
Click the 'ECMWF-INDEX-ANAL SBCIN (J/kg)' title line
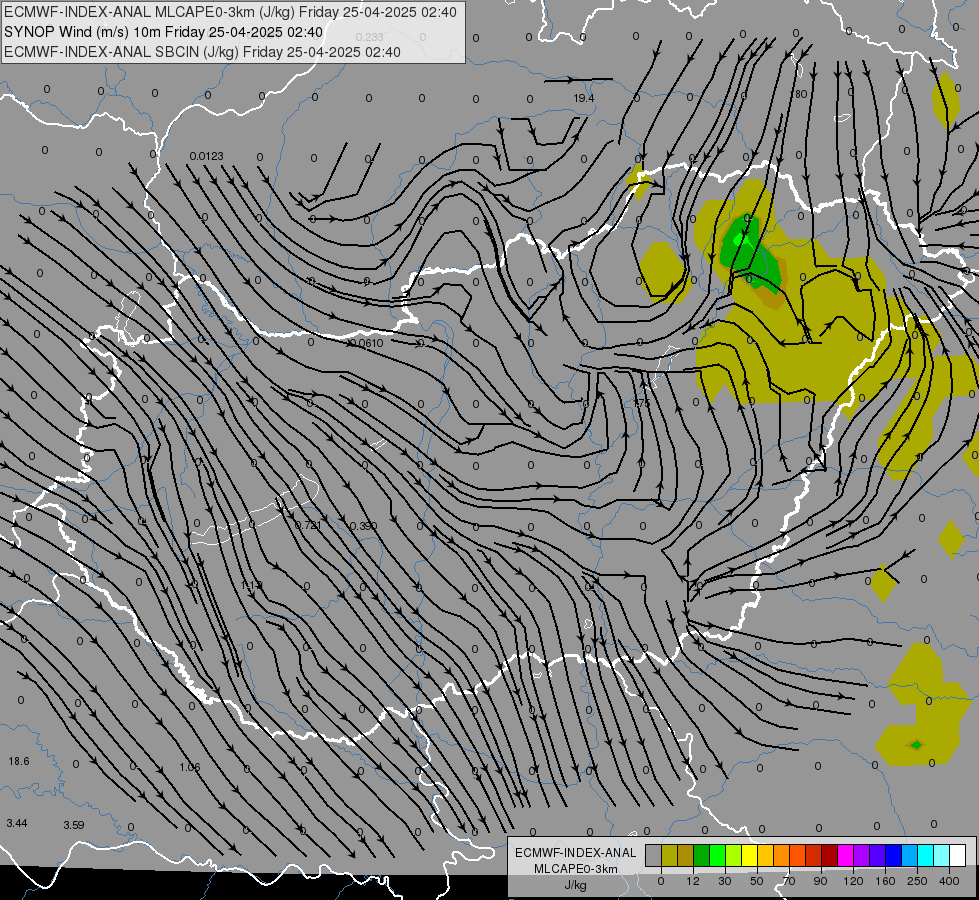[x=121, y=52]
